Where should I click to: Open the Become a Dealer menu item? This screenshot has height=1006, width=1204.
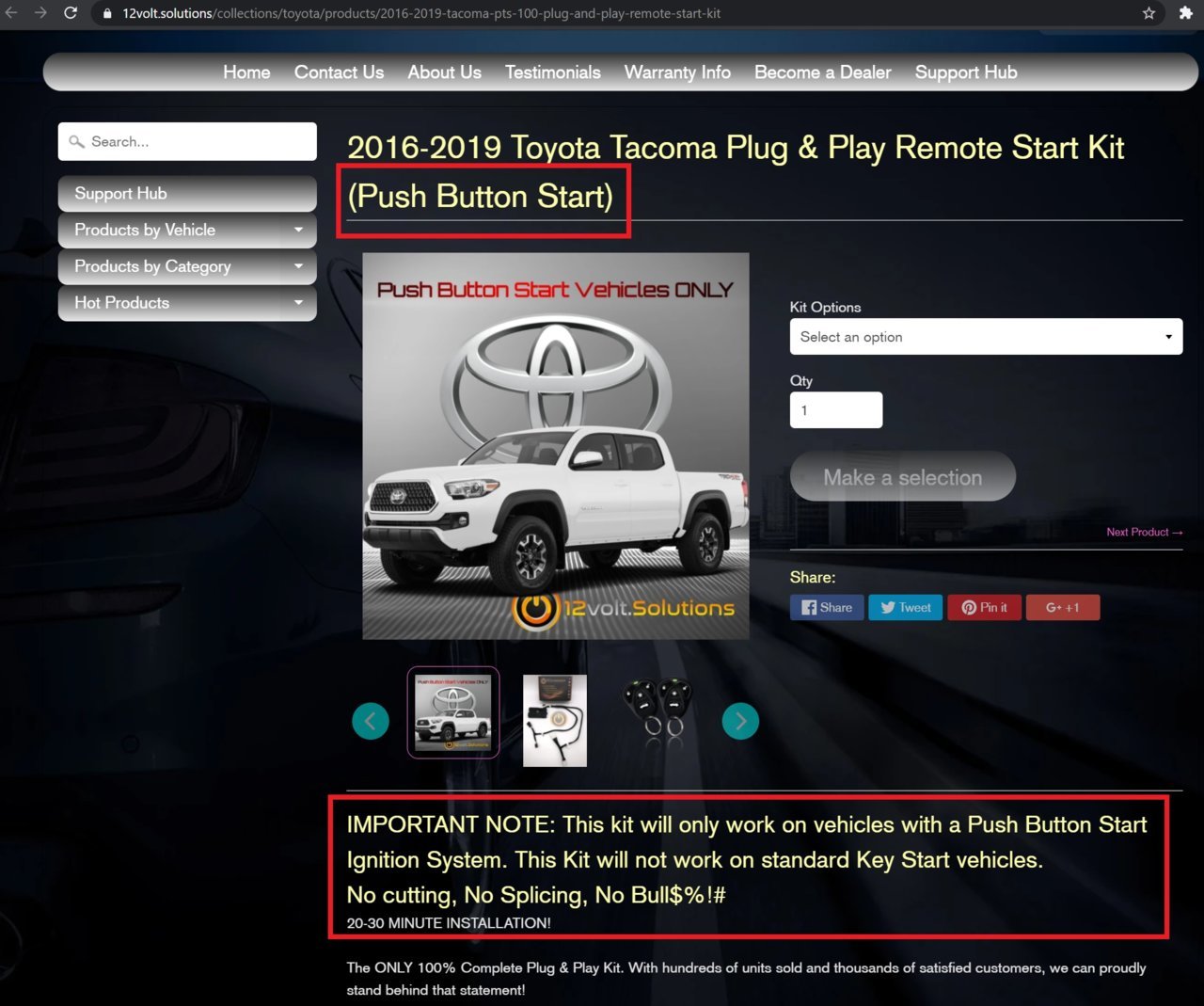point(823,72)
